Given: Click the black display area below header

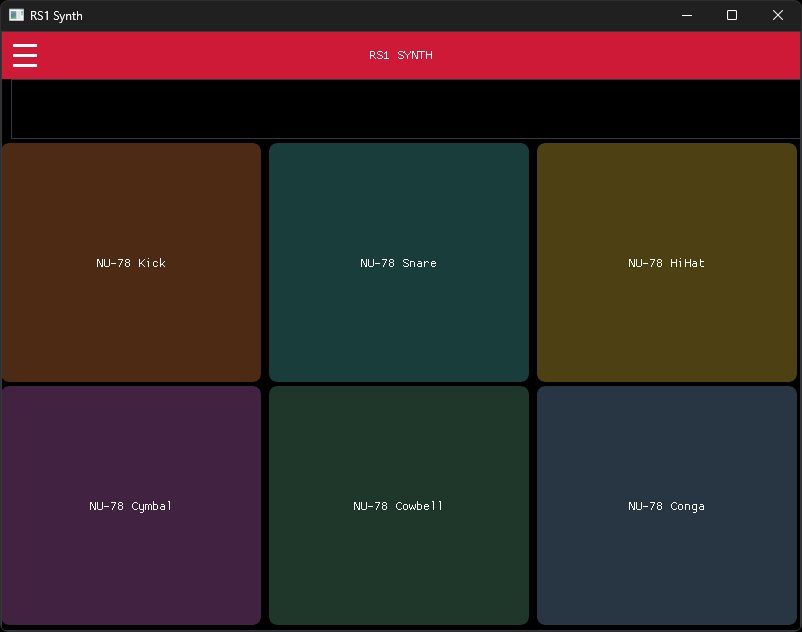Looking at the screenshot, I should [x=406, y=109].
